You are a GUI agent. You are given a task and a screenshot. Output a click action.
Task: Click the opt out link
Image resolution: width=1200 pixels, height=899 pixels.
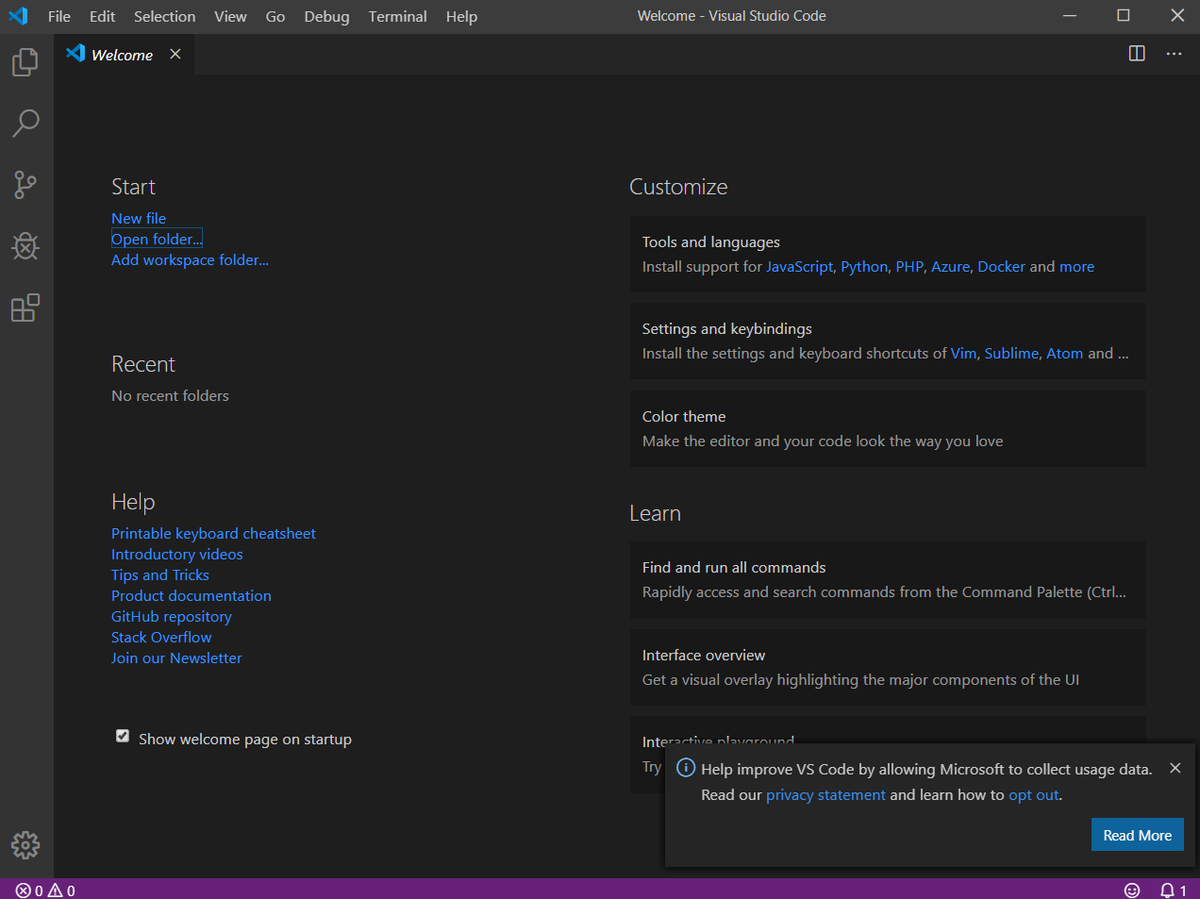point(1033,795)
